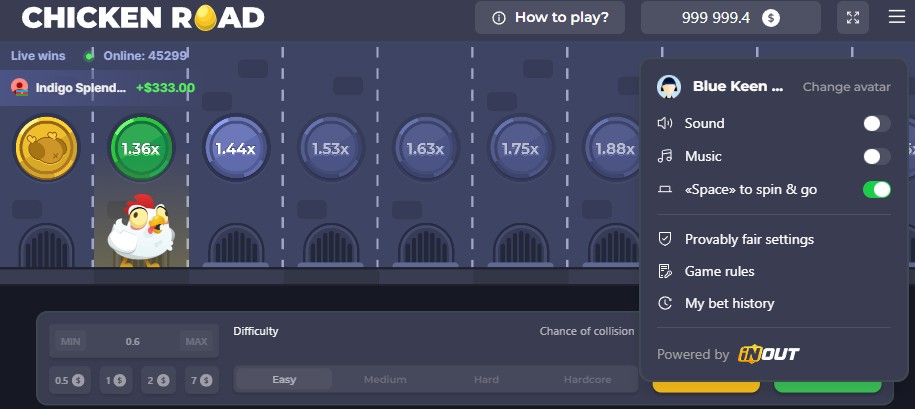The width and height of the screenshot is (915, 409).
Task: Toggle fullscreen mode icon
Action: [853, 18]
